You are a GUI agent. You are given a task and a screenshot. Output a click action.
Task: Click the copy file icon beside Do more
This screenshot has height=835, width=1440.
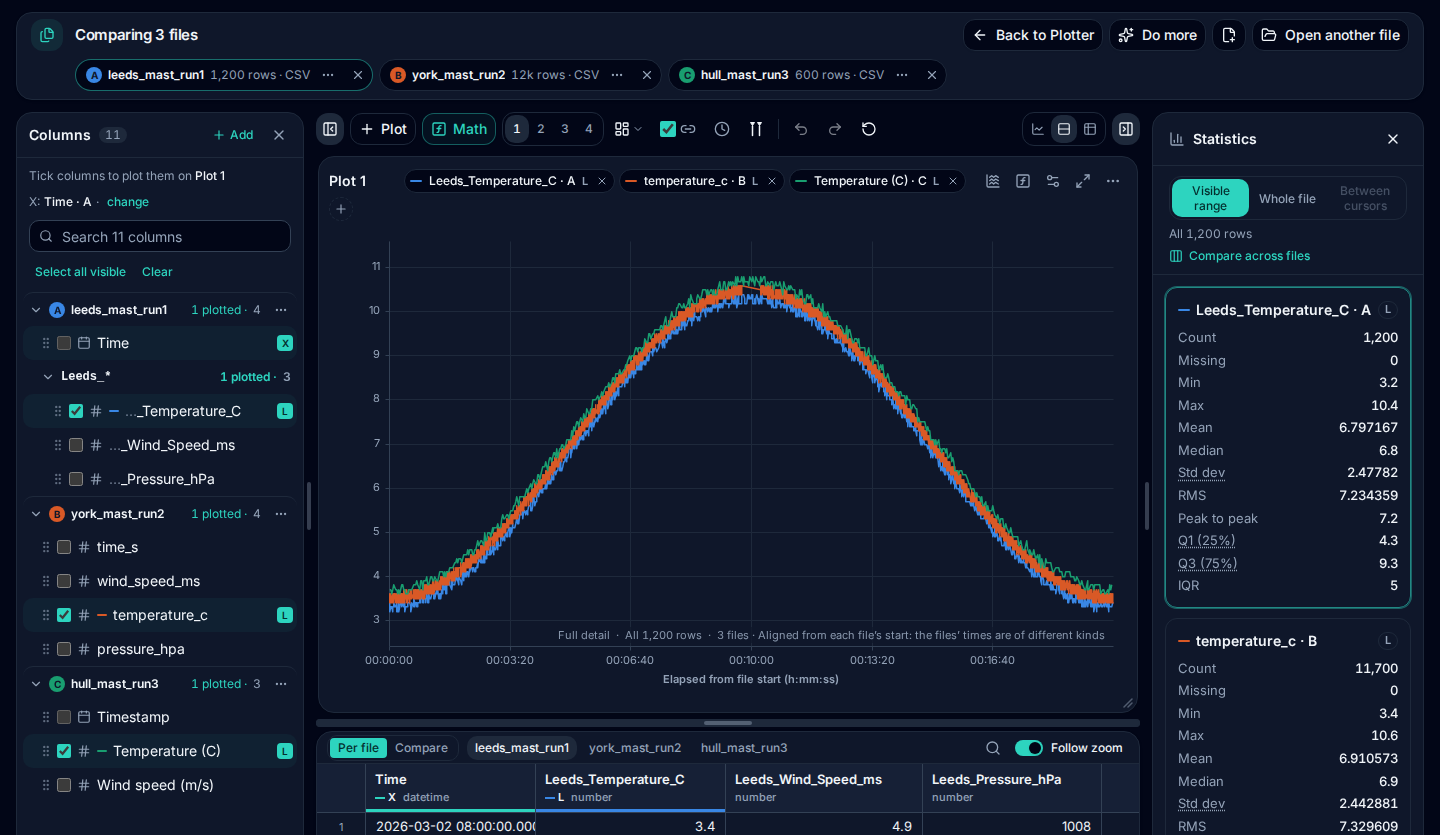coord(1229,35)
